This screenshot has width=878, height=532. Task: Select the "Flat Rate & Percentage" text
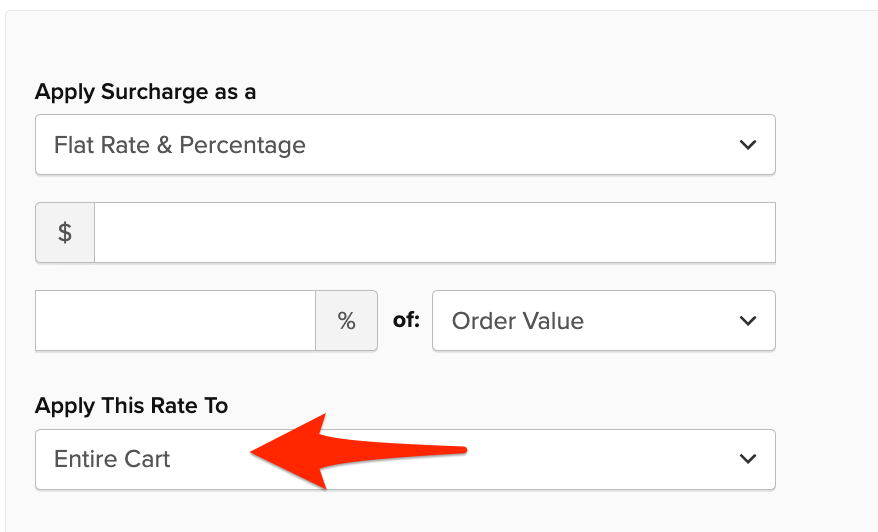[x=180, y=145]
